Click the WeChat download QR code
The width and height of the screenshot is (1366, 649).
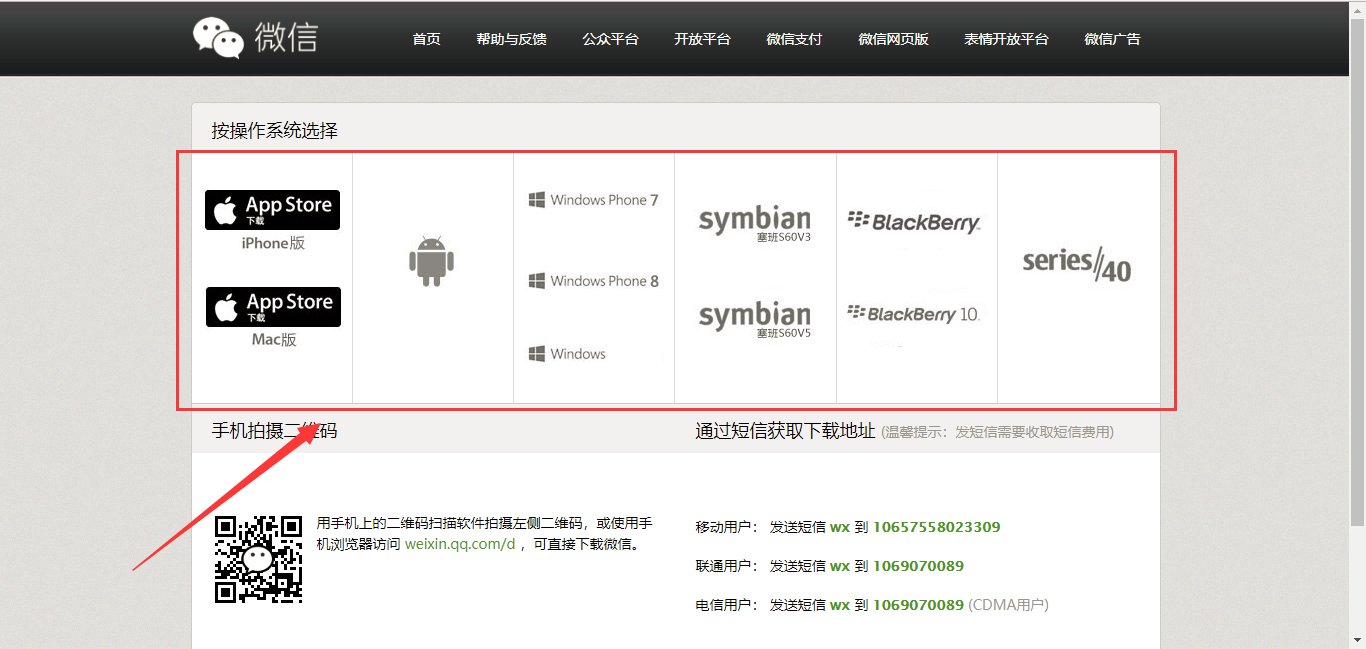(x=258, y=559)
